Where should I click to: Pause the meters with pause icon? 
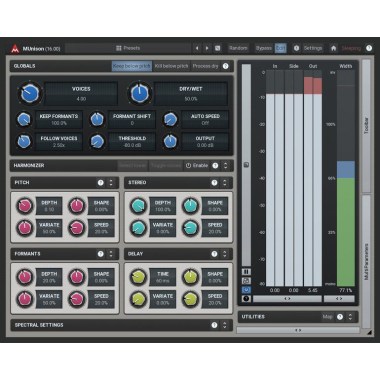pyautogui.click(x=246, y=272)
